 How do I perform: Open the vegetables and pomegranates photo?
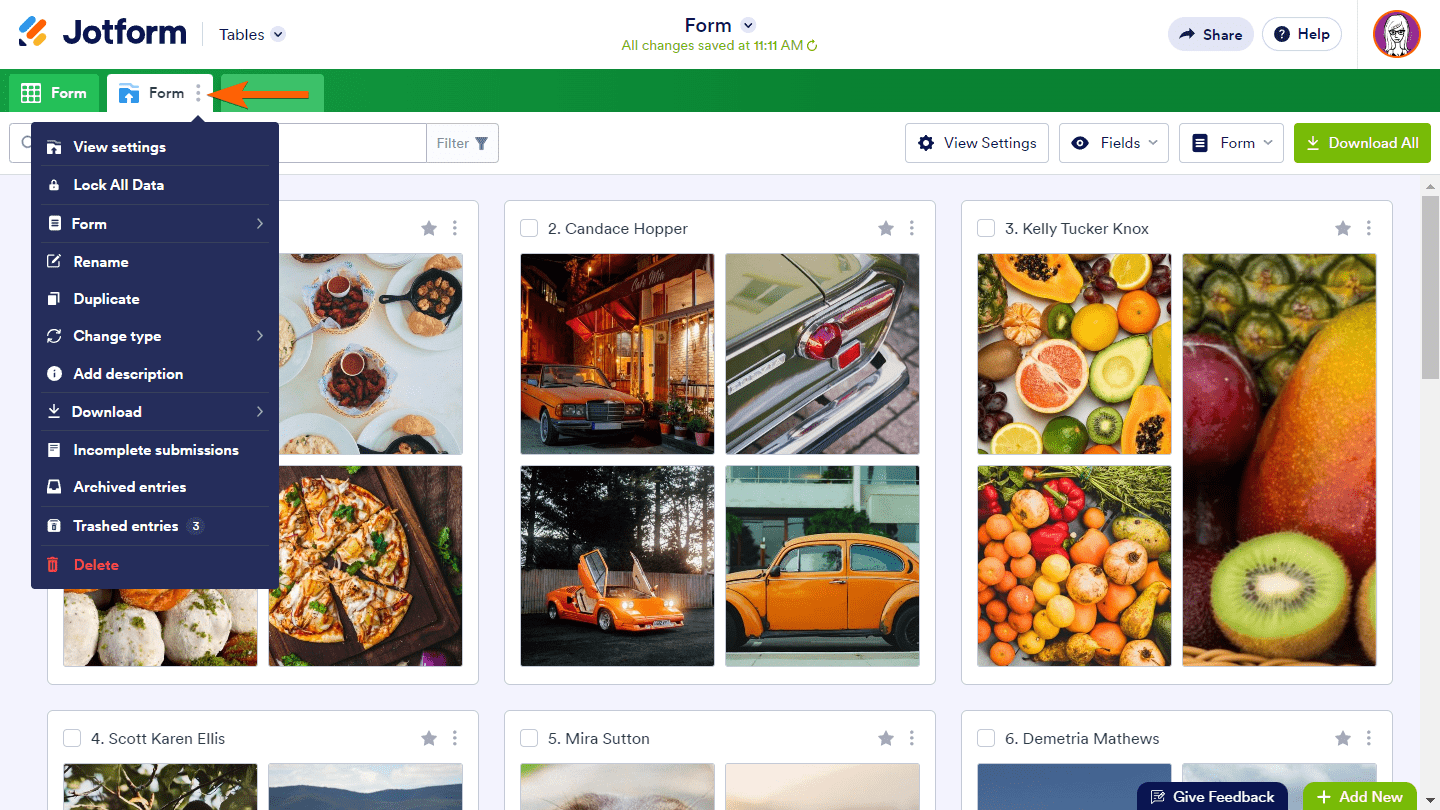[1075, 566]
